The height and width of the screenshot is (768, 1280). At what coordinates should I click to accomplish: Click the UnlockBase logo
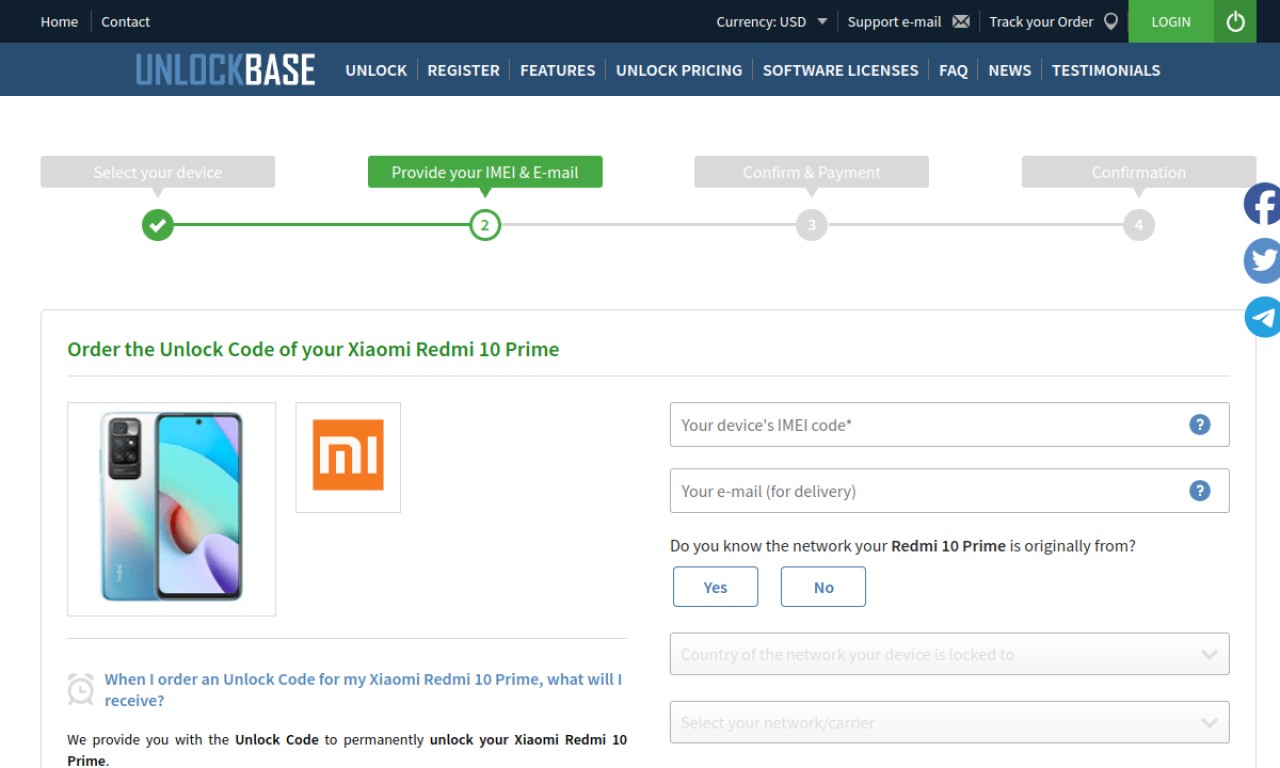(x=226, y=70)
